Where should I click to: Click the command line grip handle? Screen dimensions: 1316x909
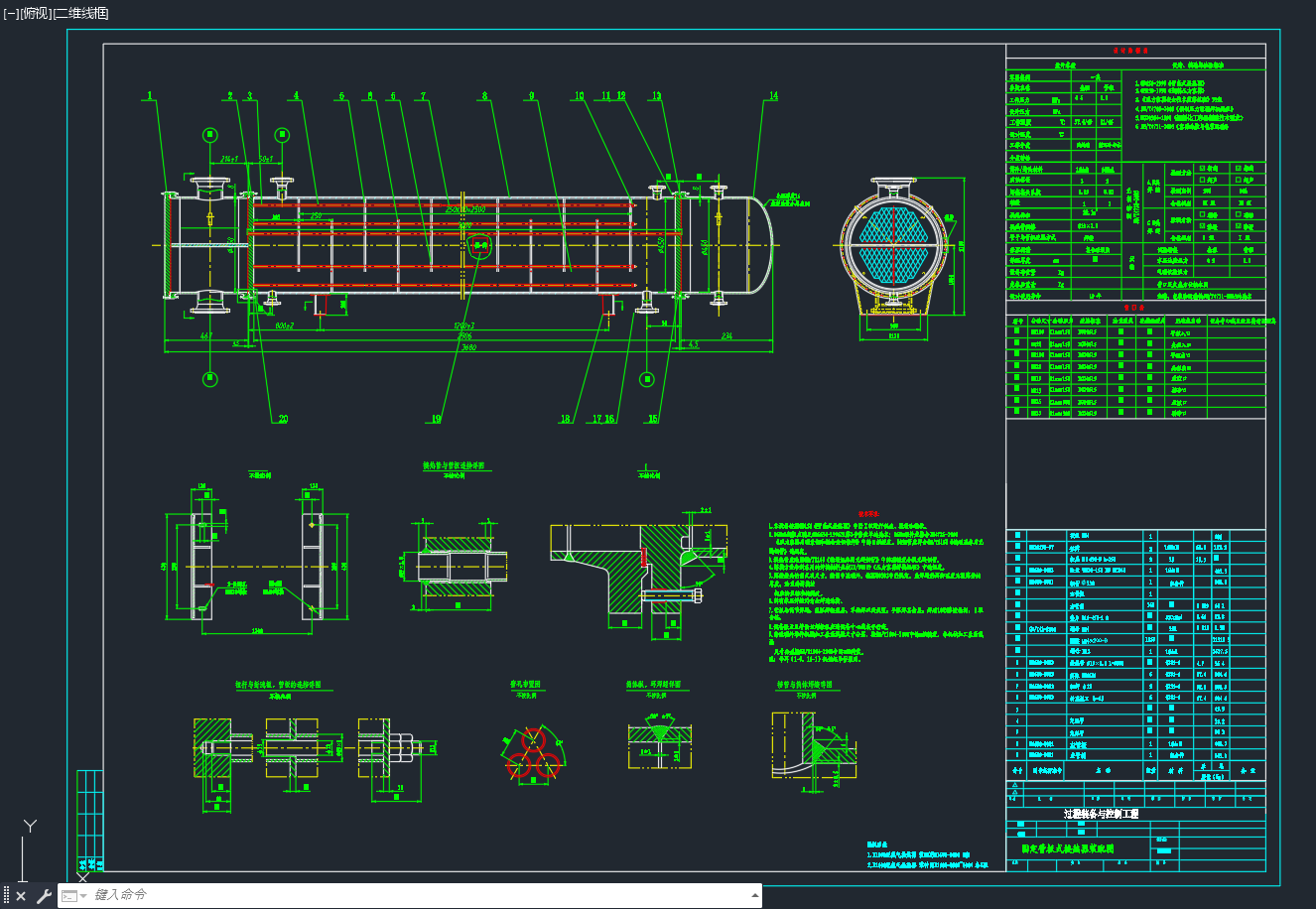pyautogui.click(x=6, y=896)
